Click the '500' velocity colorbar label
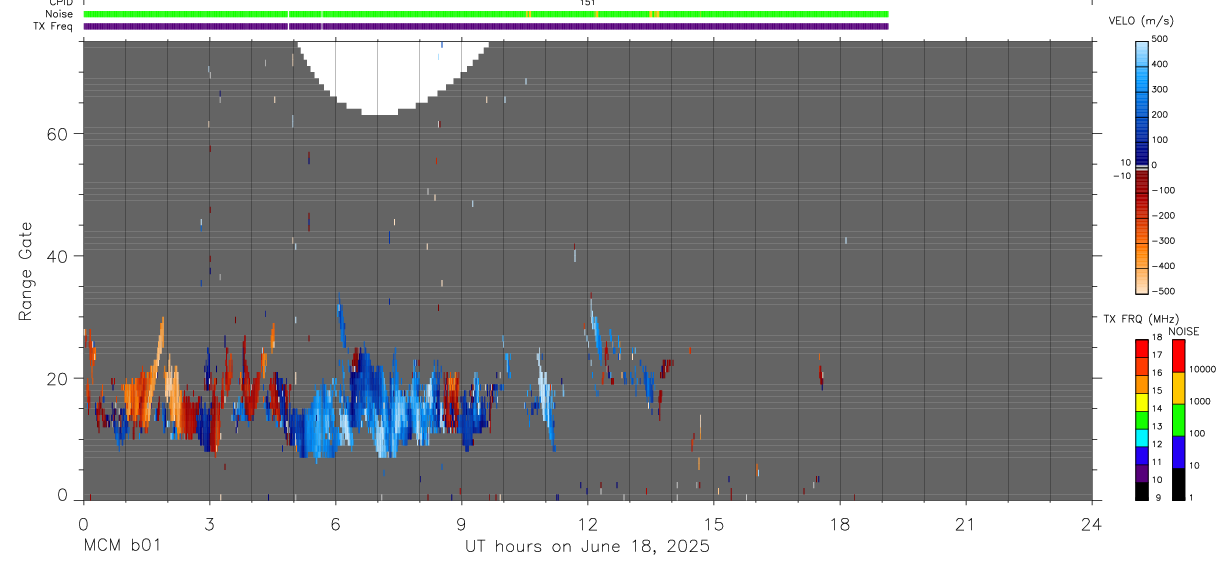This screenshot has height=567, width=1228. [x=1160, y=39]
